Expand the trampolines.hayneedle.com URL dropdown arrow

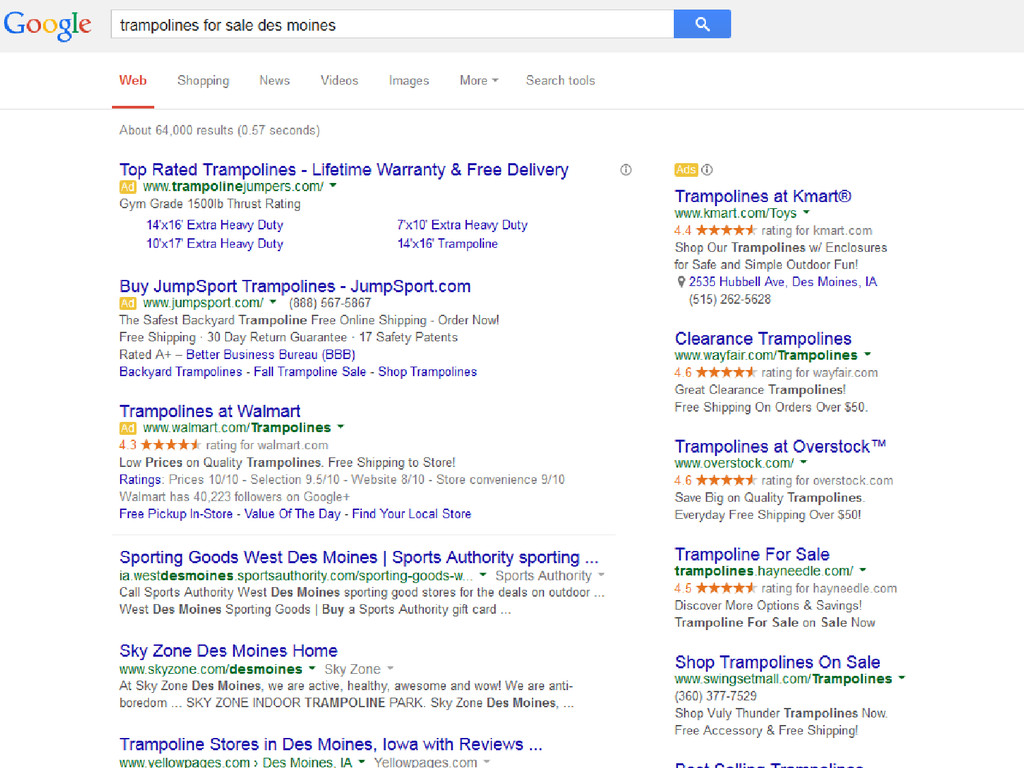[863, 571]
